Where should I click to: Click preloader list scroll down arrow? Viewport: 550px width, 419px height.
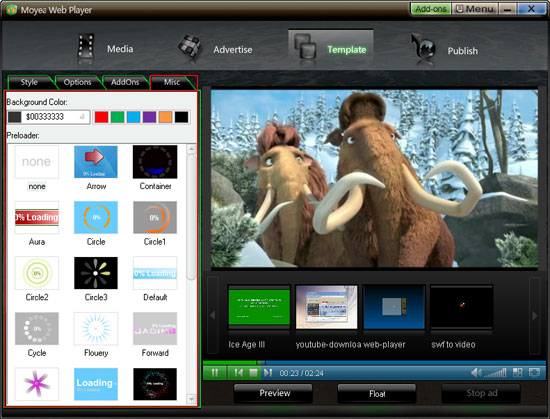[x=192, y=399]
